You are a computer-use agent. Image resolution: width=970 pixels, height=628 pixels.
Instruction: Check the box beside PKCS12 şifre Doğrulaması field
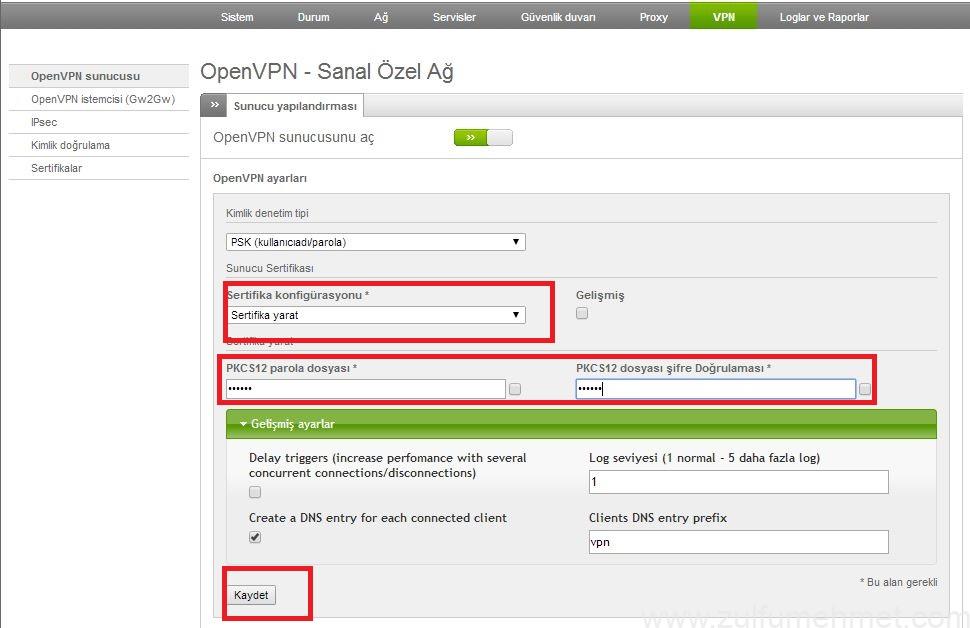pyautogui.click(x=865, y=389)
